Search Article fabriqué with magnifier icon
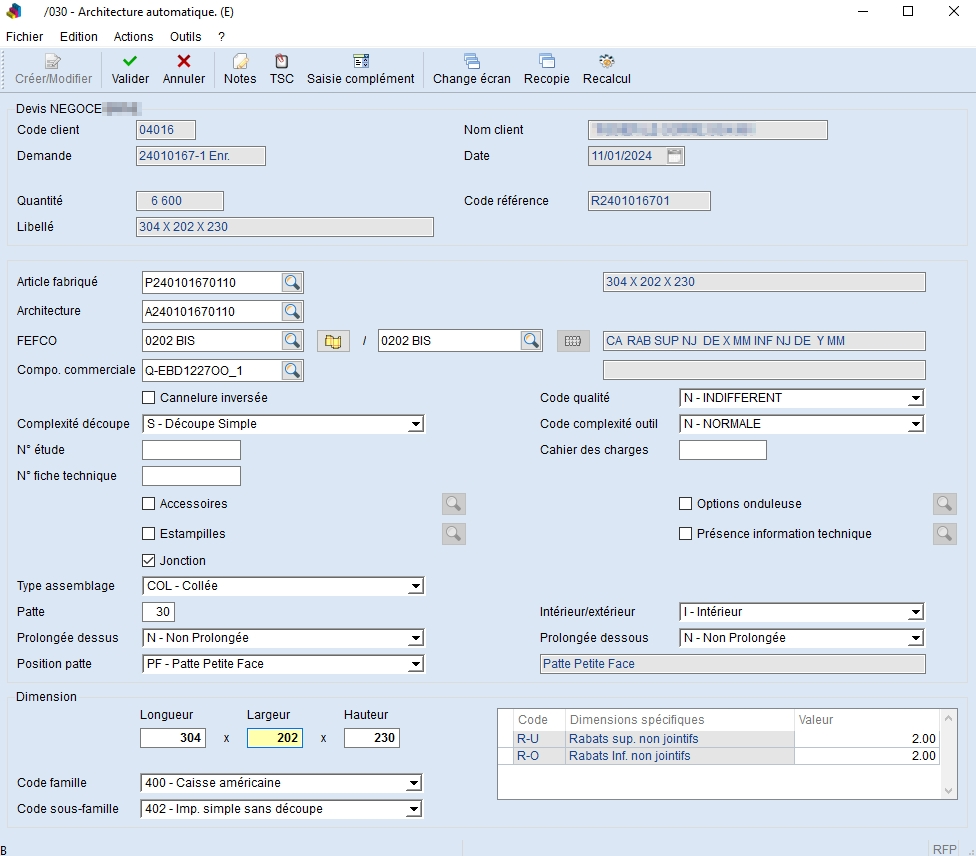The height and width of the screenshot is (856, 976). pos(291,283)
